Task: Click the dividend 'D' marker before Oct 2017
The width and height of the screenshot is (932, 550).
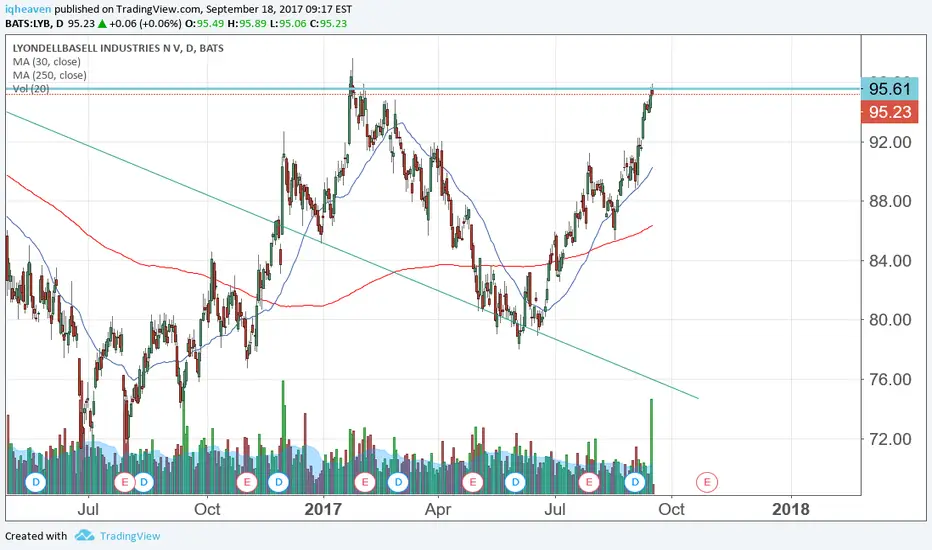Action: [635, 482]
